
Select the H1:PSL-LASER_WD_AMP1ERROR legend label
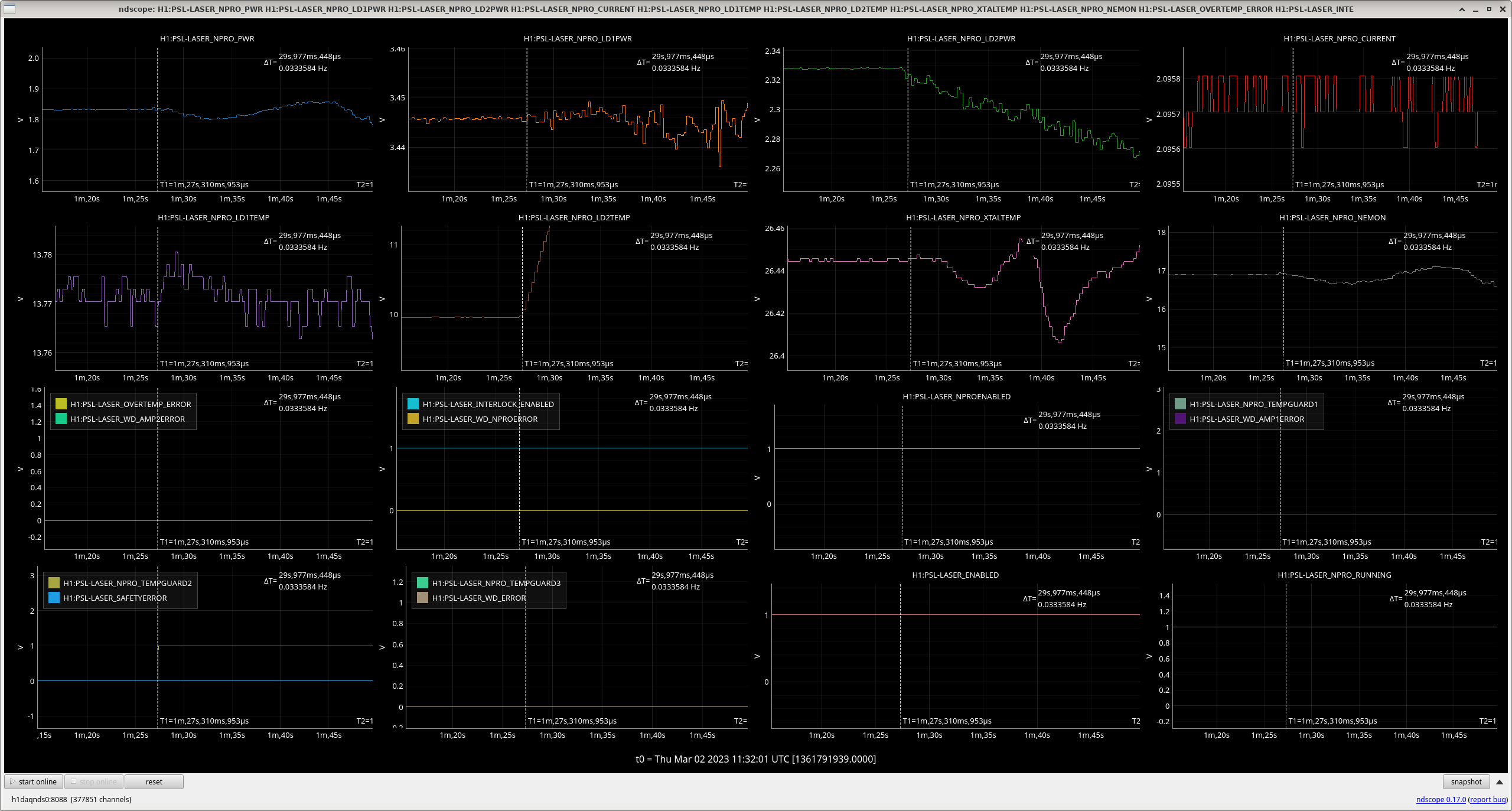click(1247, 419)
